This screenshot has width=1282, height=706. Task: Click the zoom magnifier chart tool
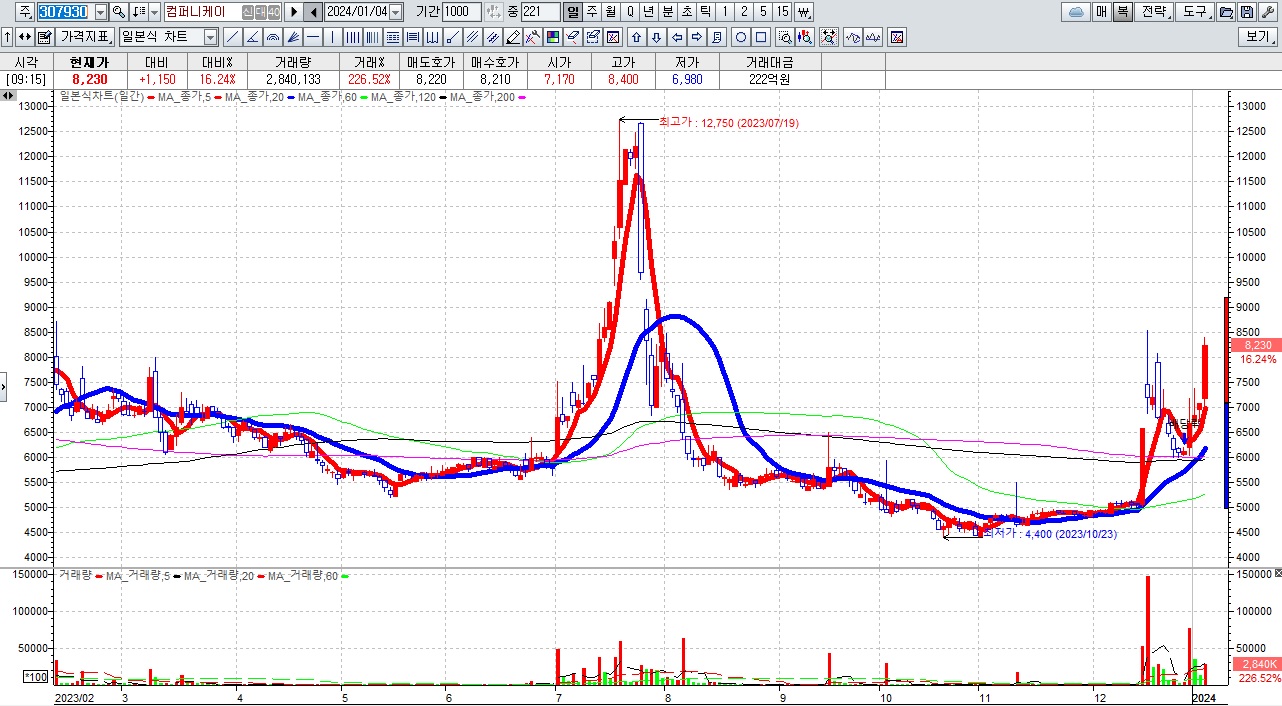pyautogui.click(x=785, y=37)
